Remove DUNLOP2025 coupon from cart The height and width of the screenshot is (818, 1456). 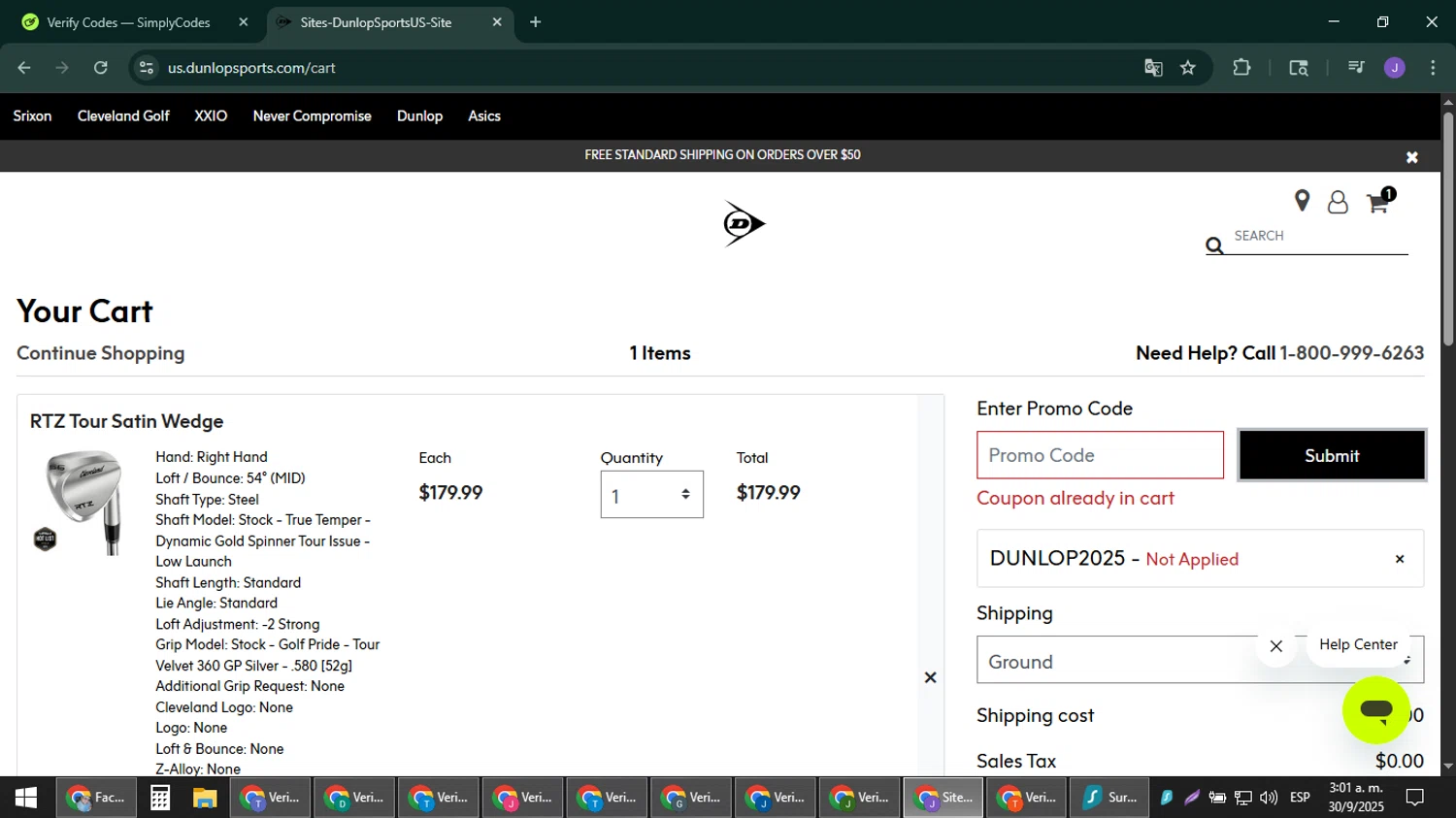point(1400,559)
